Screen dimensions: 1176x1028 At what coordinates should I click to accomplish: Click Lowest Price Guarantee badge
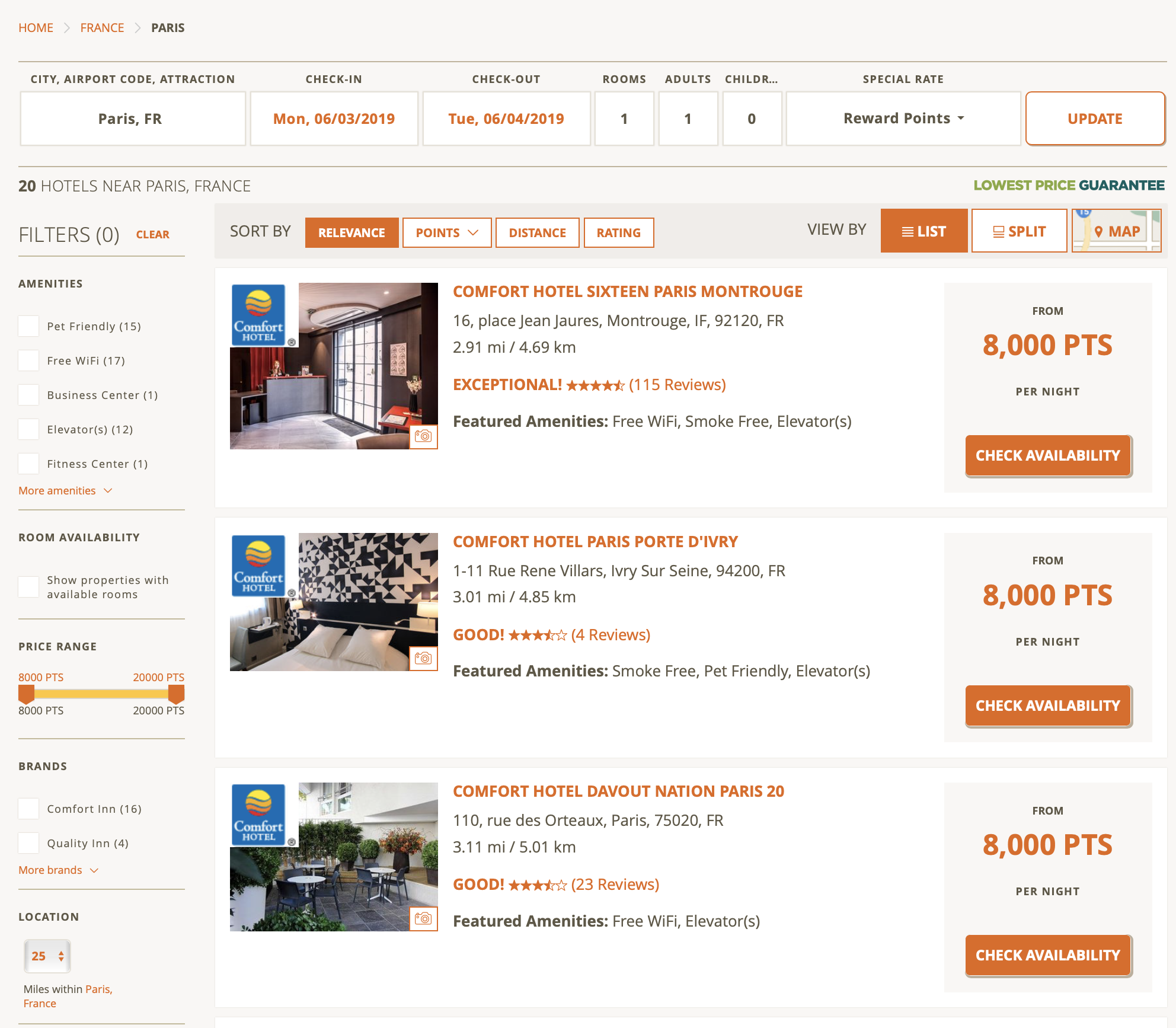pyautogui.click(x=1069, y=186)
